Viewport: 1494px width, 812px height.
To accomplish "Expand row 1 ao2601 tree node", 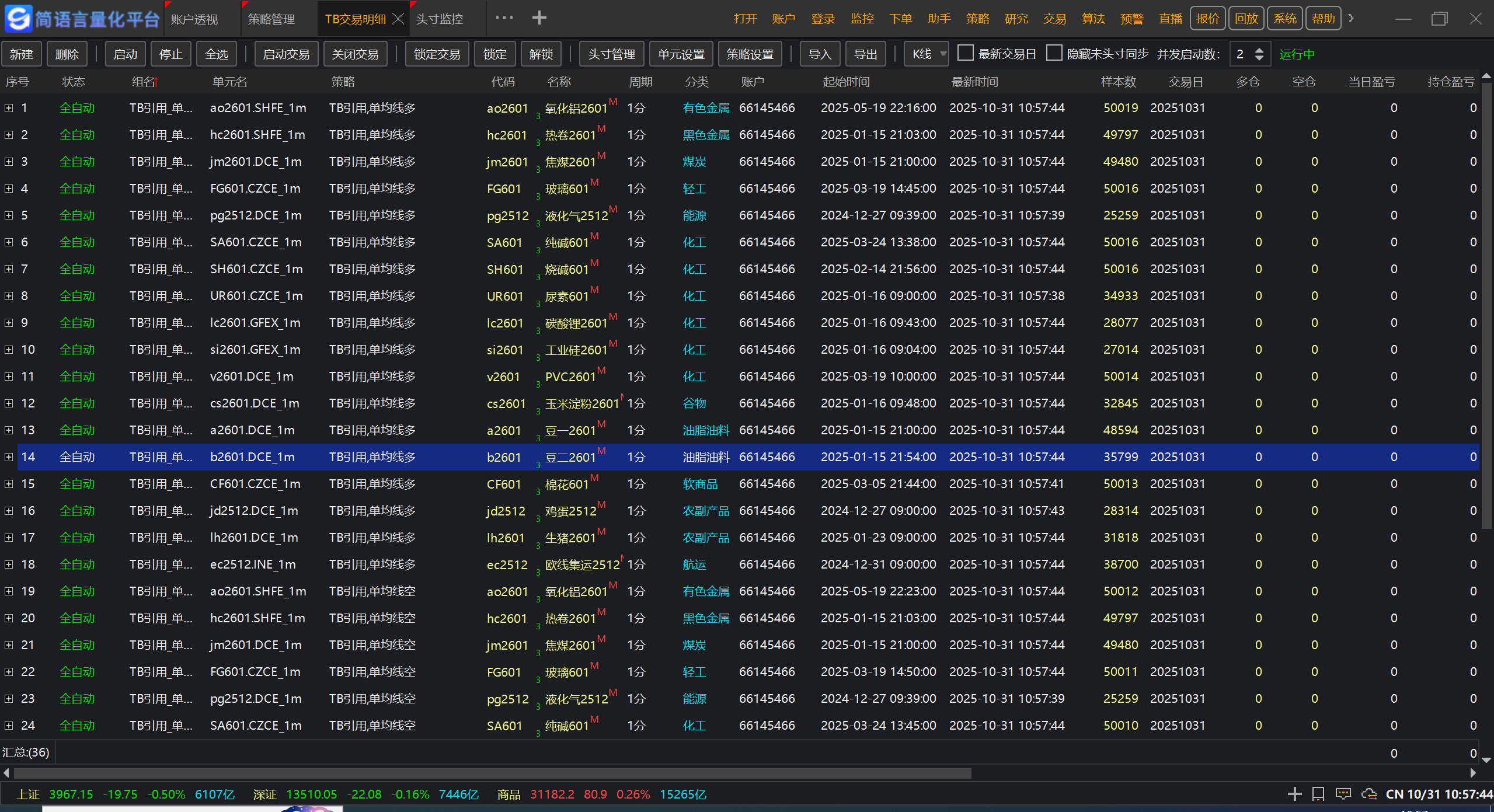I will pos(9,108).
